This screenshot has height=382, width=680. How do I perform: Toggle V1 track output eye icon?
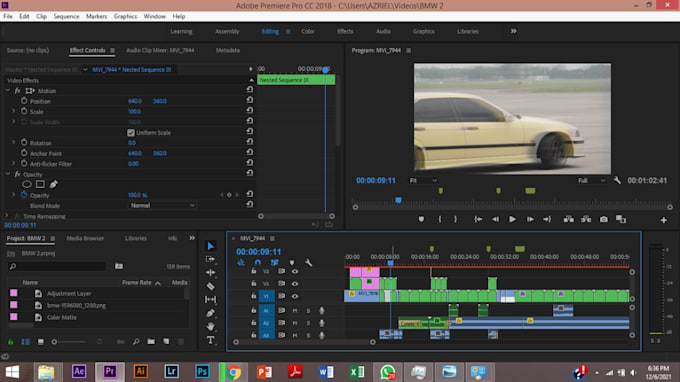click(295, 296)
